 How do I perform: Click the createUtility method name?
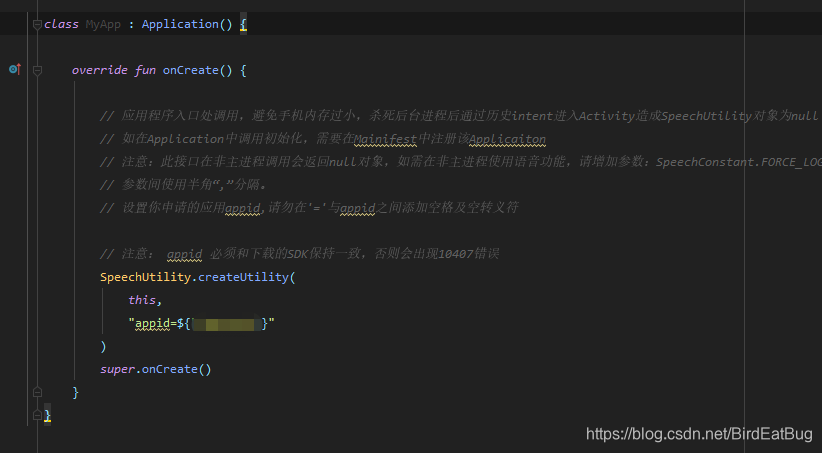coord(243,277)
